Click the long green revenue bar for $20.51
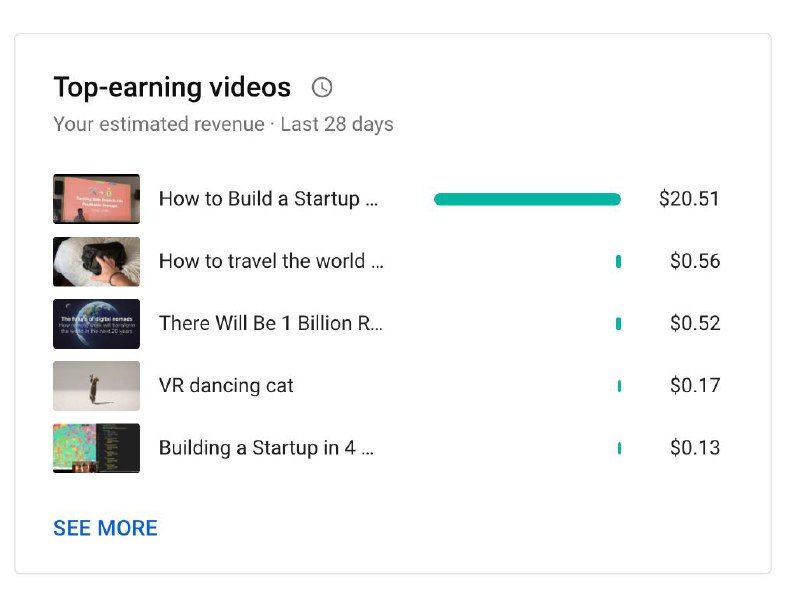 [527, 199]
